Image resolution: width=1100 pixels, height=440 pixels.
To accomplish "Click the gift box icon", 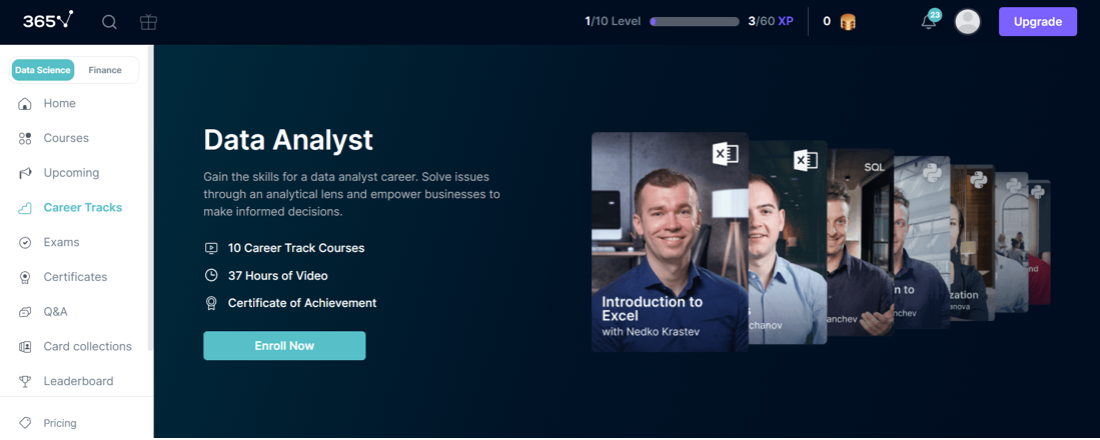I will click(148, 22).
